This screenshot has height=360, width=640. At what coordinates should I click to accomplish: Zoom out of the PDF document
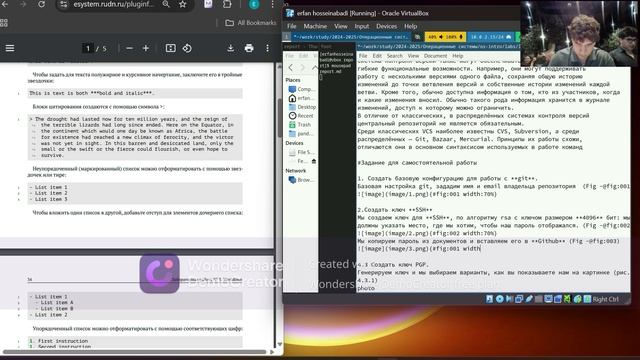[129, 48]
